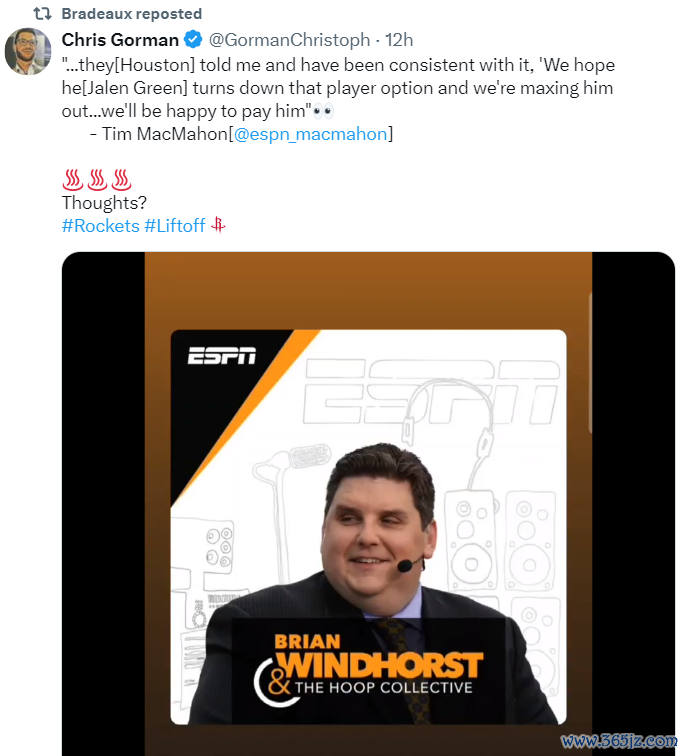The image size is (685, 756).
Task: Open the Chris Gorman display name
Action: coord(120,40)
